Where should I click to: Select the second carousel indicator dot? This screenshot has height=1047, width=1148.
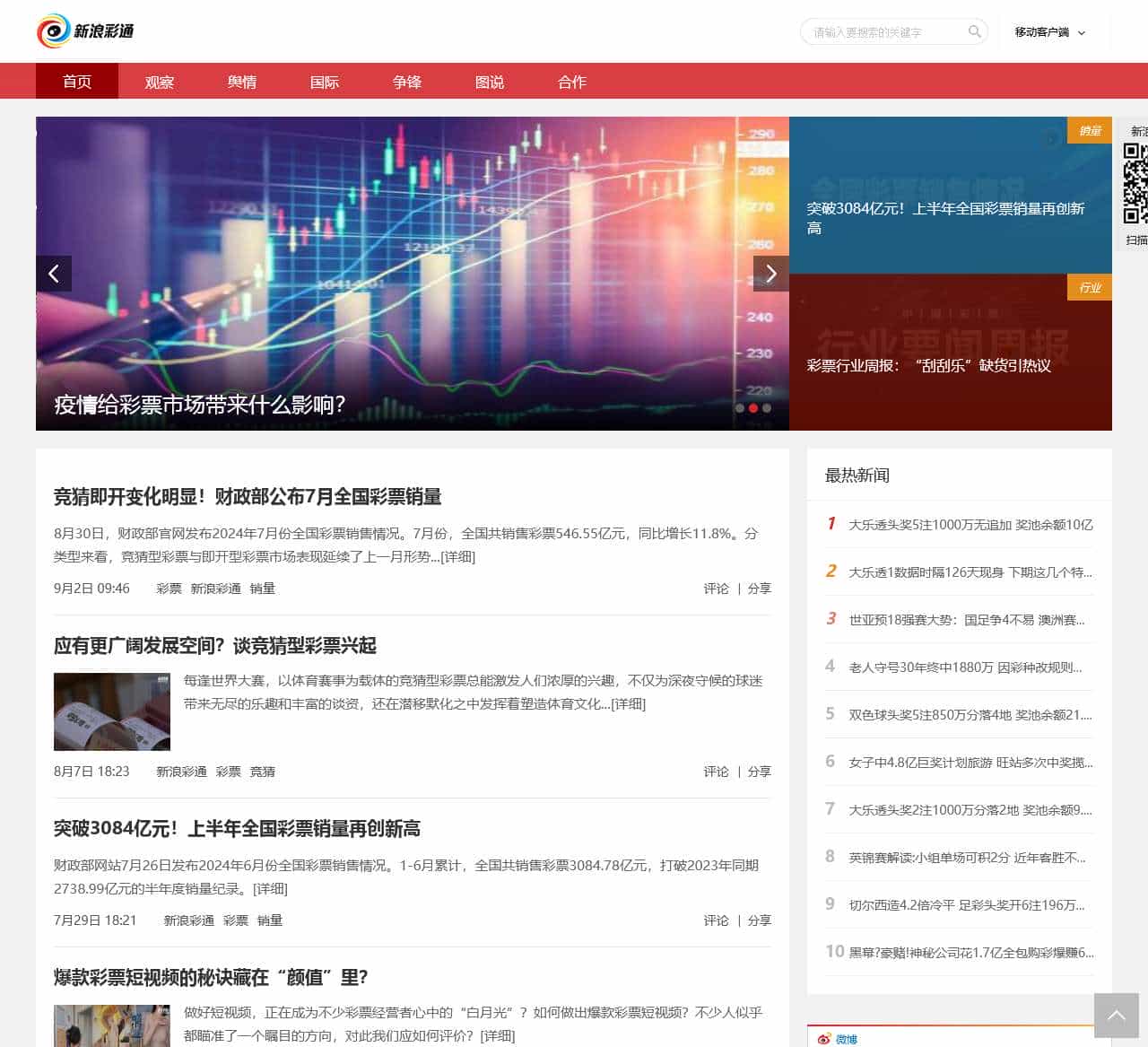[x=752, y=408]
